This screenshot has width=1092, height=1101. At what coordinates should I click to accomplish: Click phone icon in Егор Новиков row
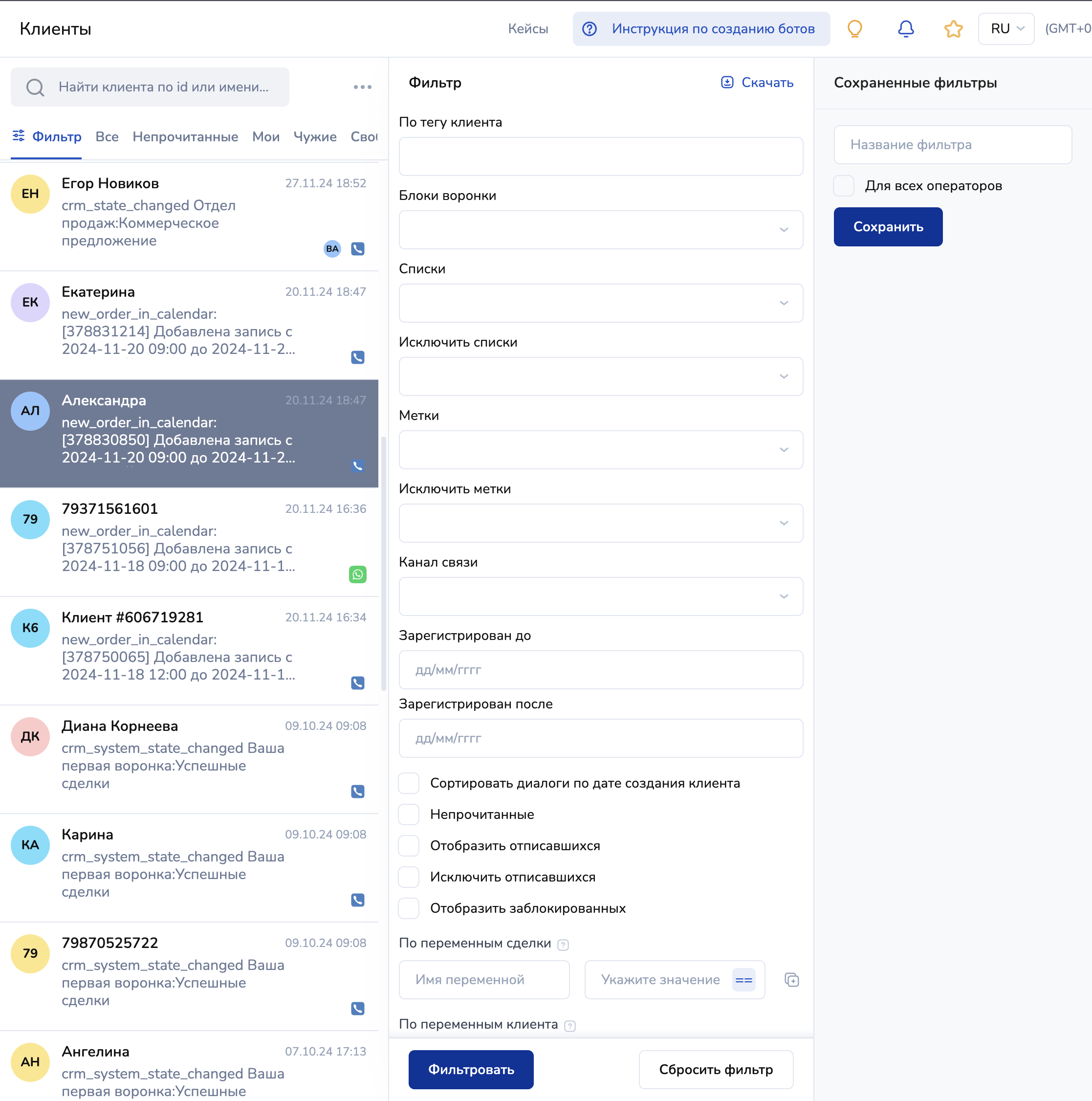358,249
